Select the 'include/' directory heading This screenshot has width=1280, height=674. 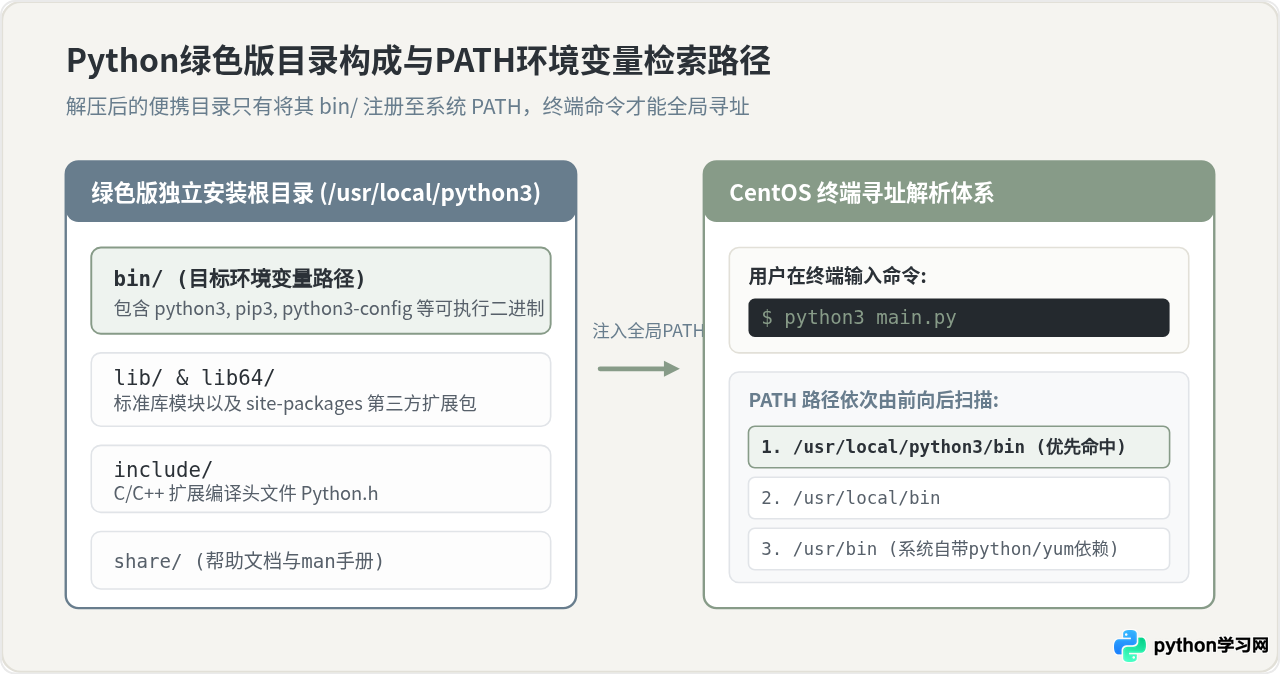(x=163, y=469)
